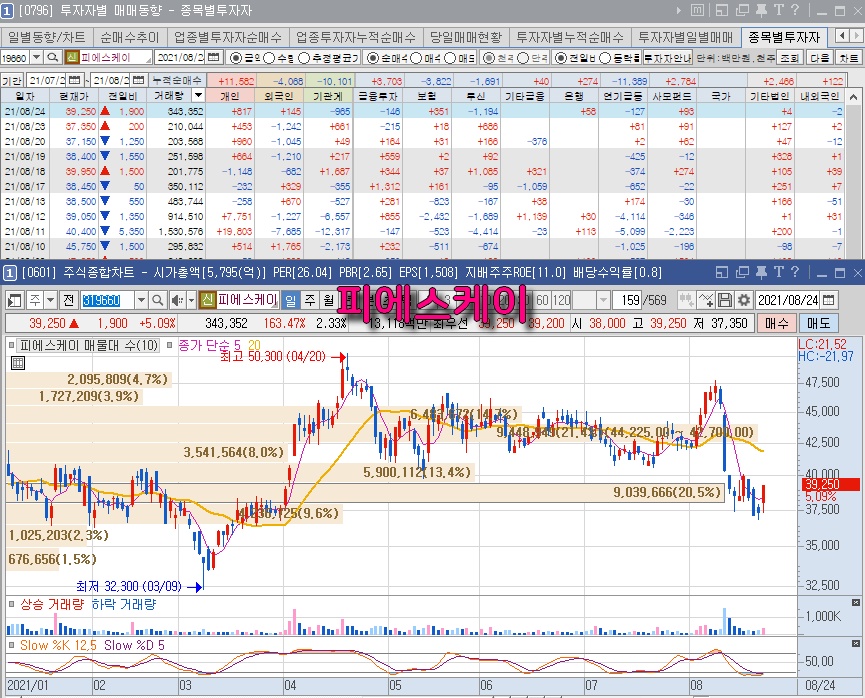
Task: Select the 매도 radio button
Action: coord(451,58)
